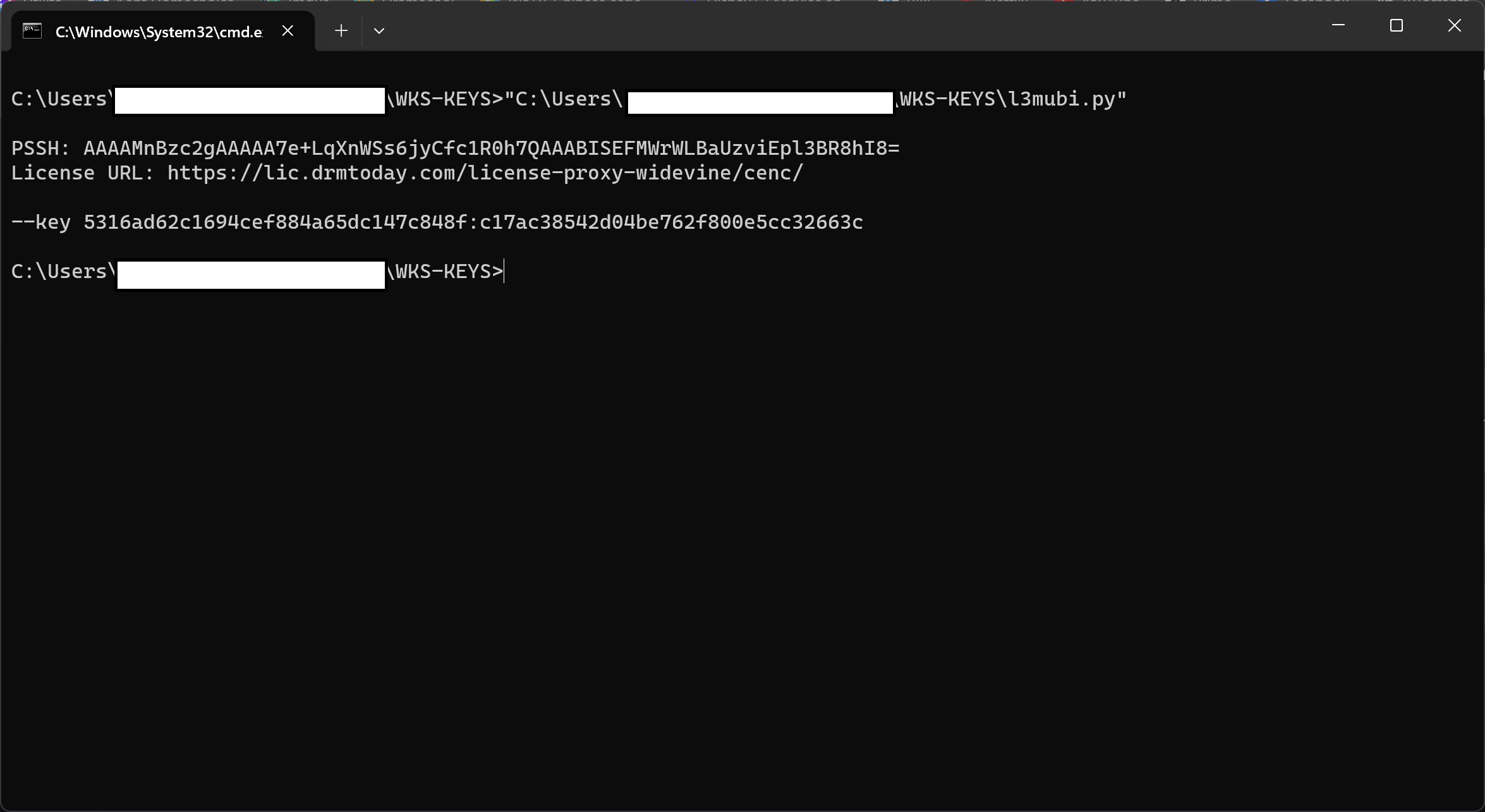Expand the new-tab profile dropdown chevron

coord(379,31)
